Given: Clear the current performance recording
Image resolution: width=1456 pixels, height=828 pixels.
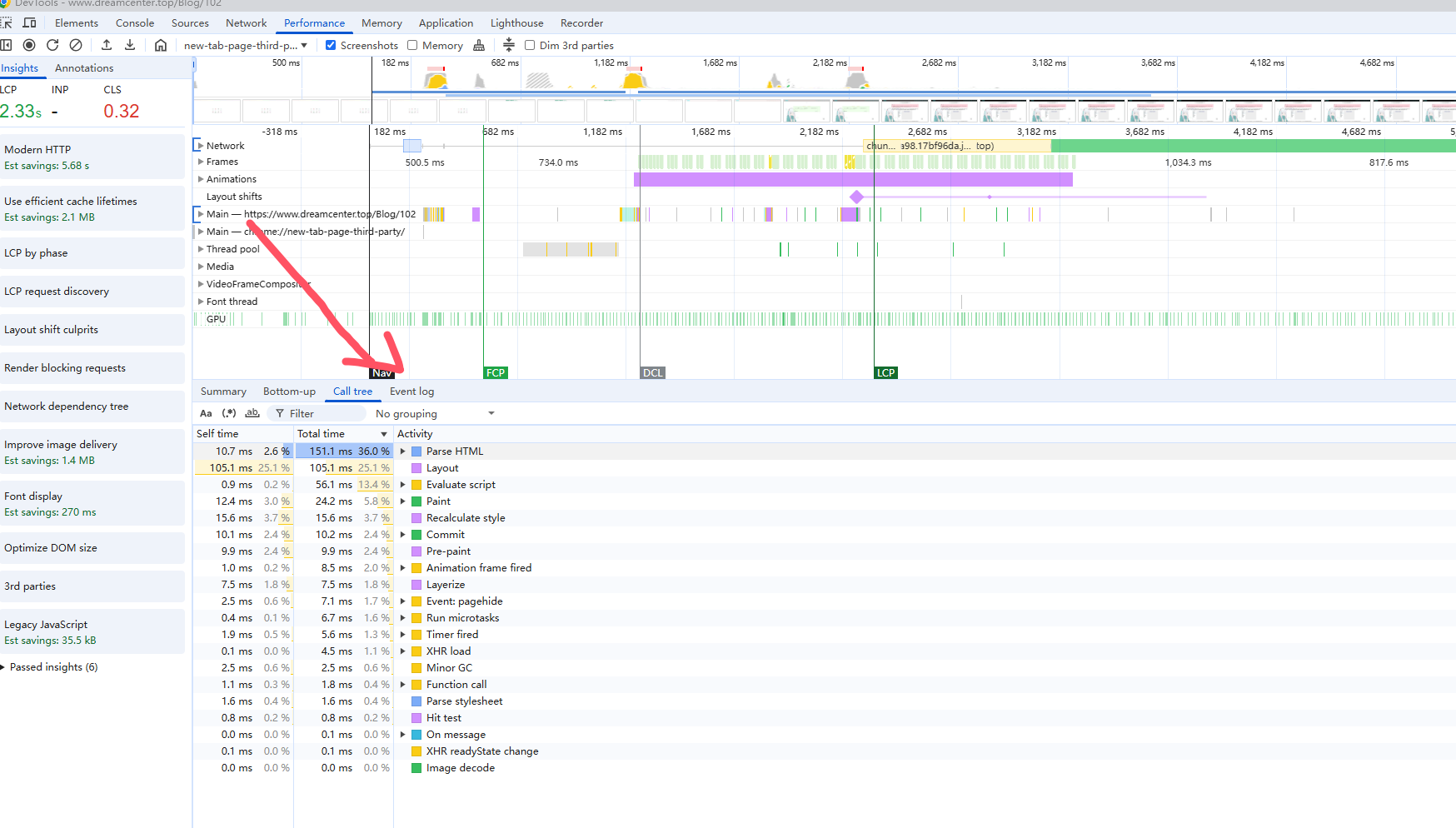Looking at the screenshot, I should pyautogui.click(x=76, y=45).
